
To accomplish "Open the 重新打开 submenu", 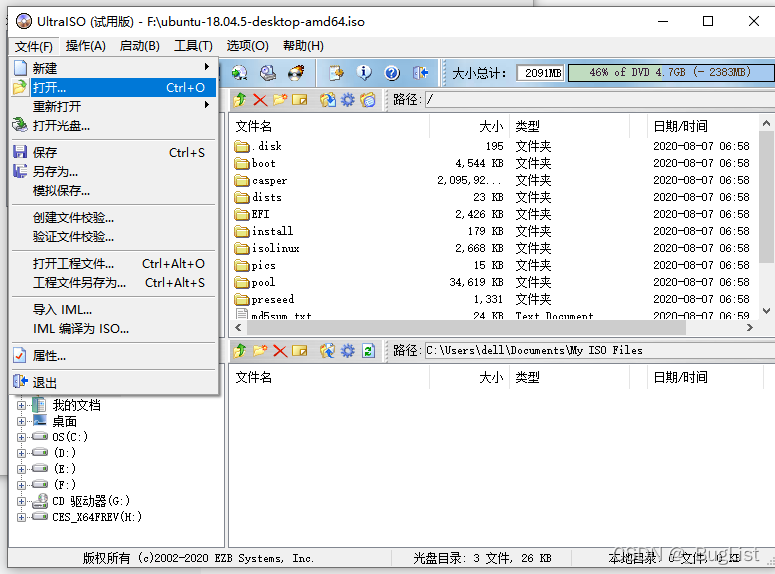I will point(114,106).
